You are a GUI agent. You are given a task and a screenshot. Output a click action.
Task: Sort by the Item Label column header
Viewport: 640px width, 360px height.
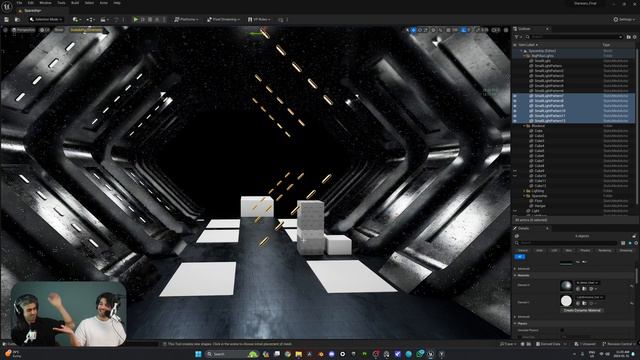point(527,44)
